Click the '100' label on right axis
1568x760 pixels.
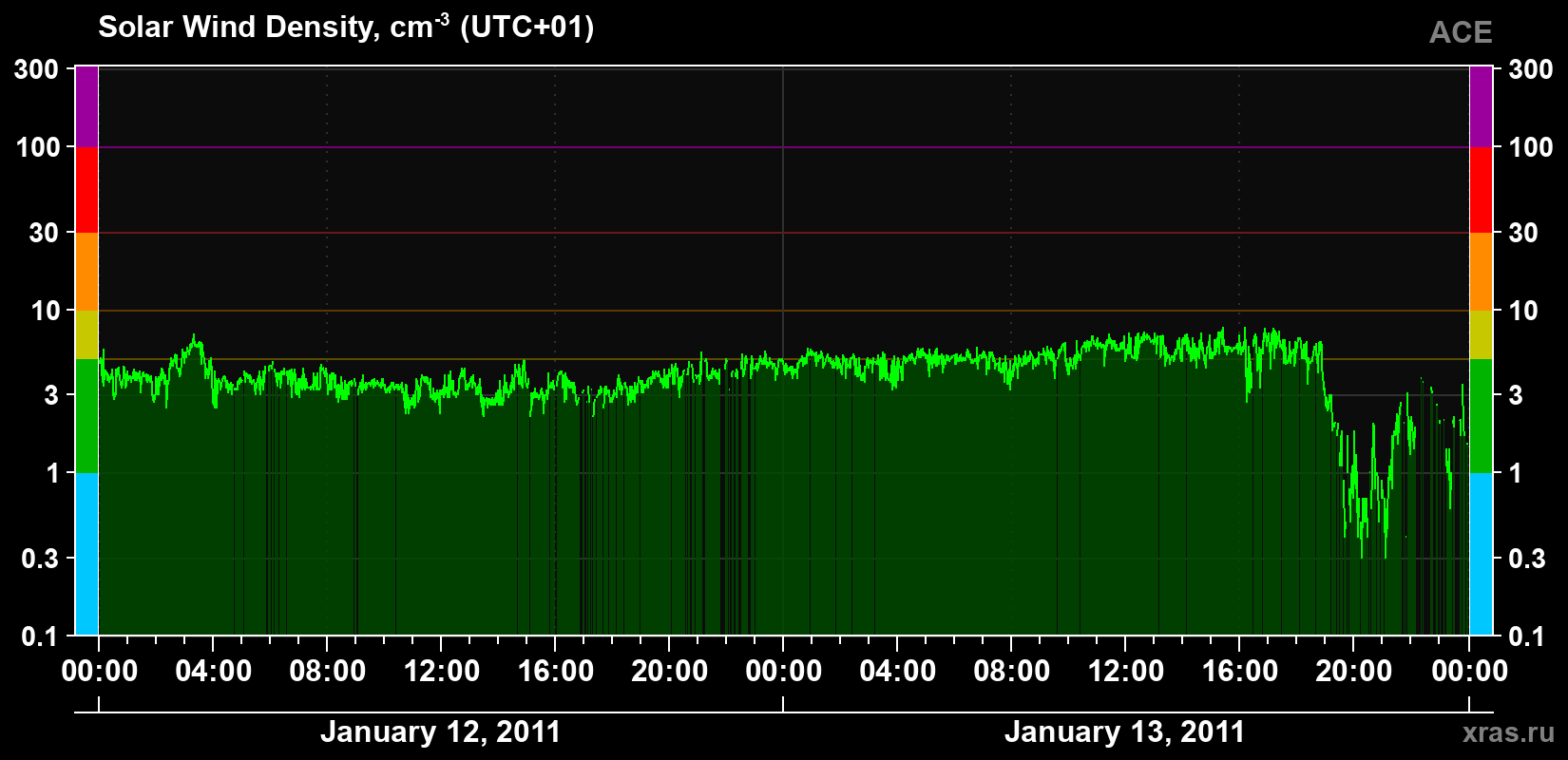coord(1531,147)
